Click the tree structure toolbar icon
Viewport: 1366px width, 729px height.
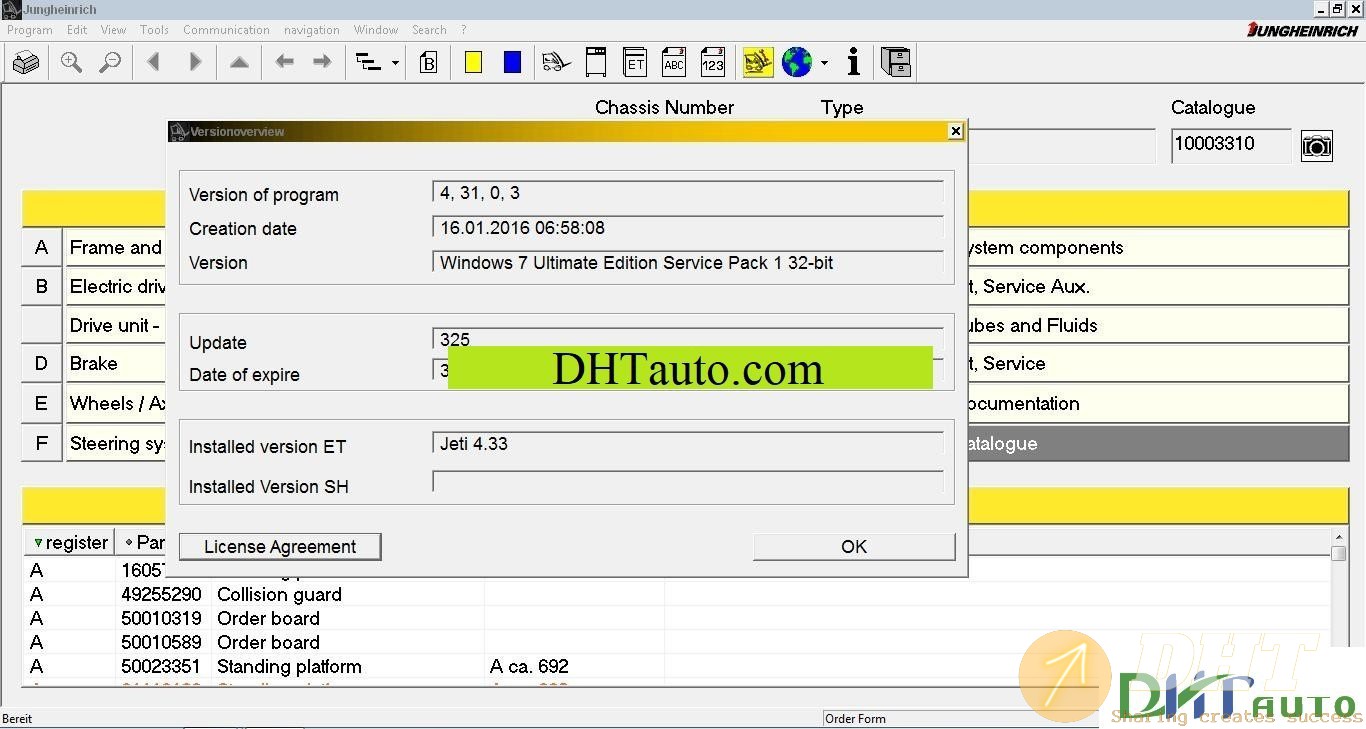pyautogui.click(x=369, y=63)
